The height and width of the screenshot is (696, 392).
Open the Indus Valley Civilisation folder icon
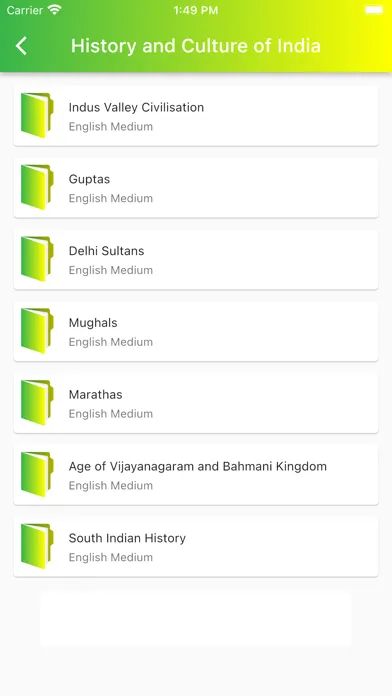point(37,115)
